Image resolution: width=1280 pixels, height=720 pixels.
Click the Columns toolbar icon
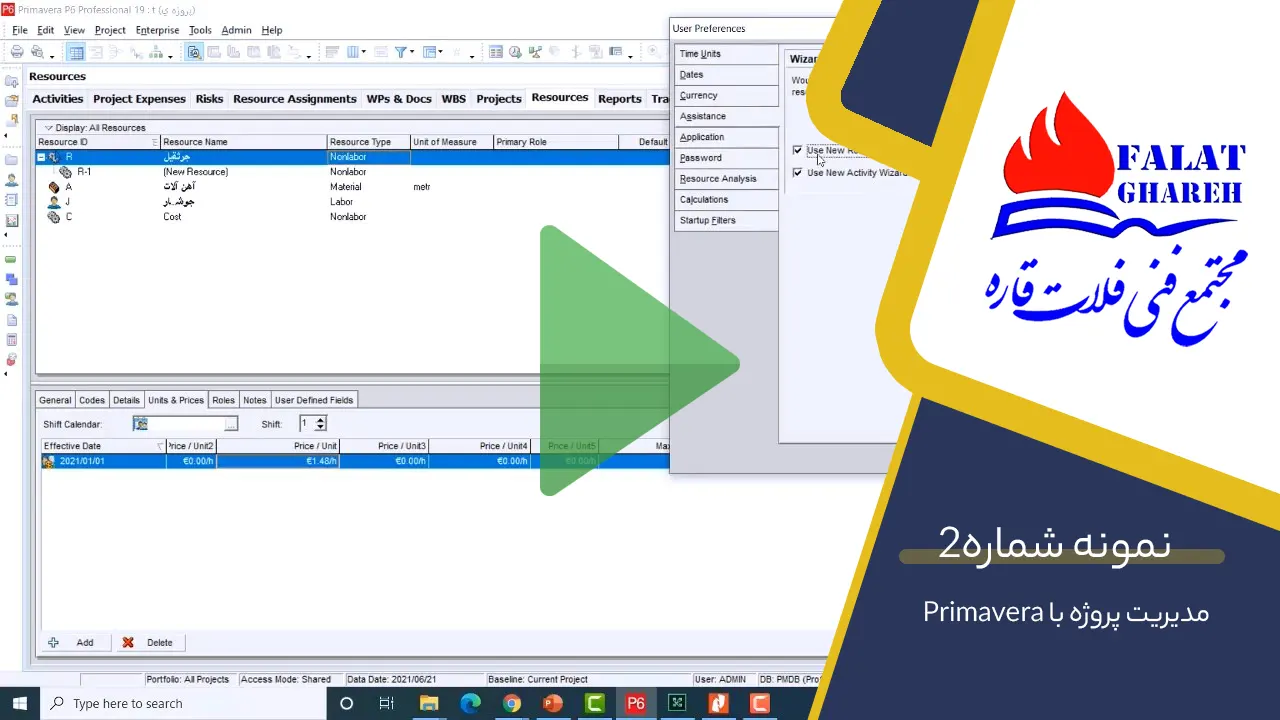coord(353,52)
